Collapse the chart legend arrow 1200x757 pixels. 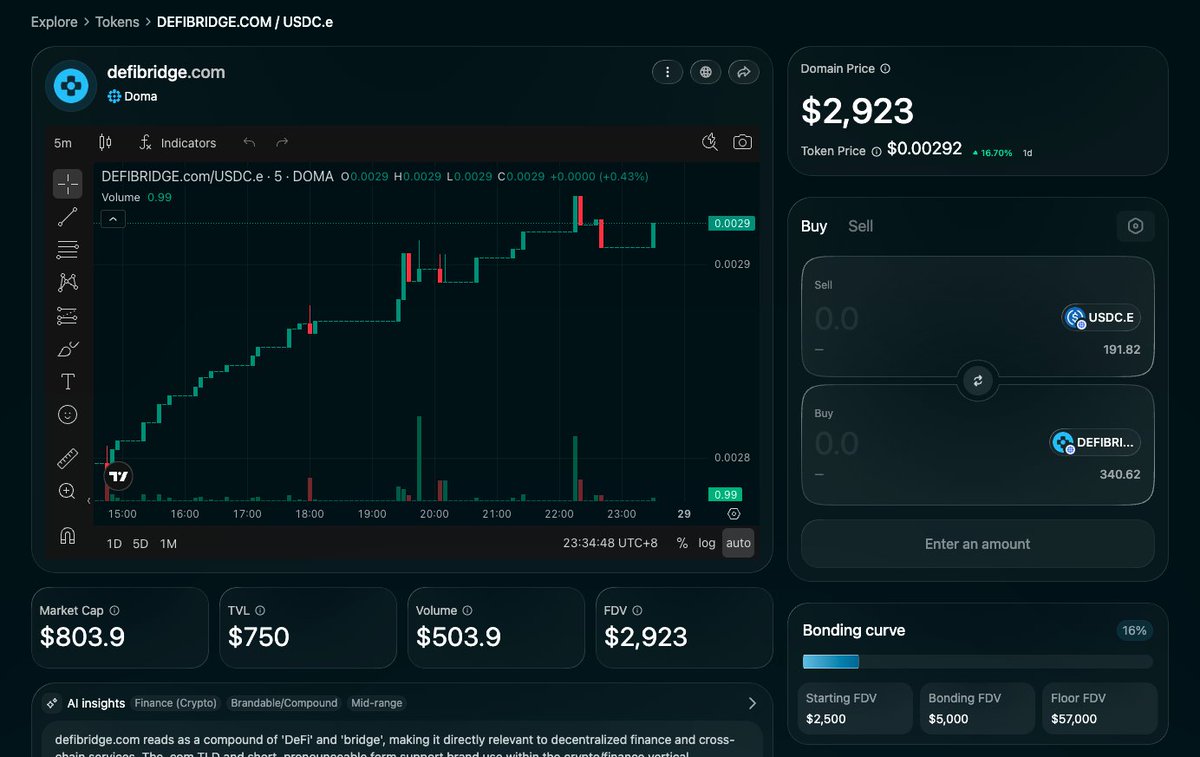[113, 219]
